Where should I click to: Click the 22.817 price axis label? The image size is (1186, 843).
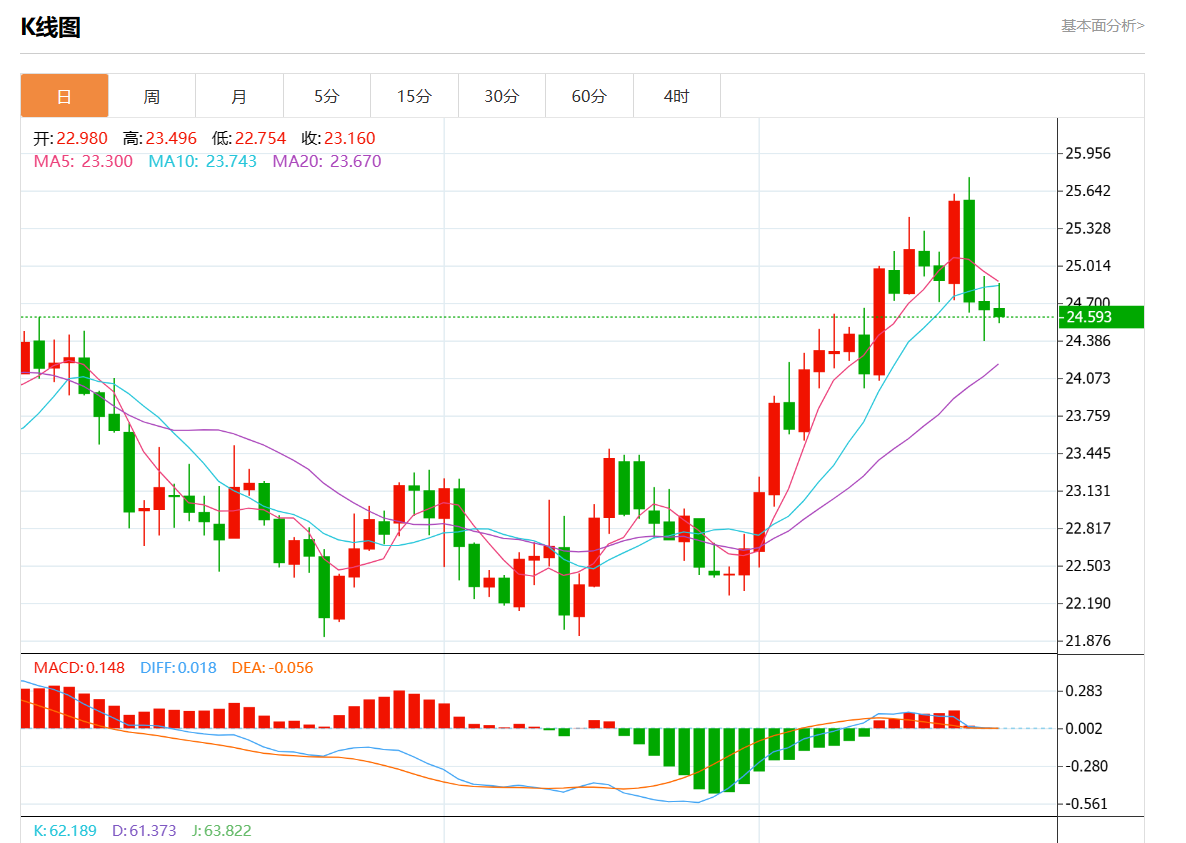[1088, 528]
